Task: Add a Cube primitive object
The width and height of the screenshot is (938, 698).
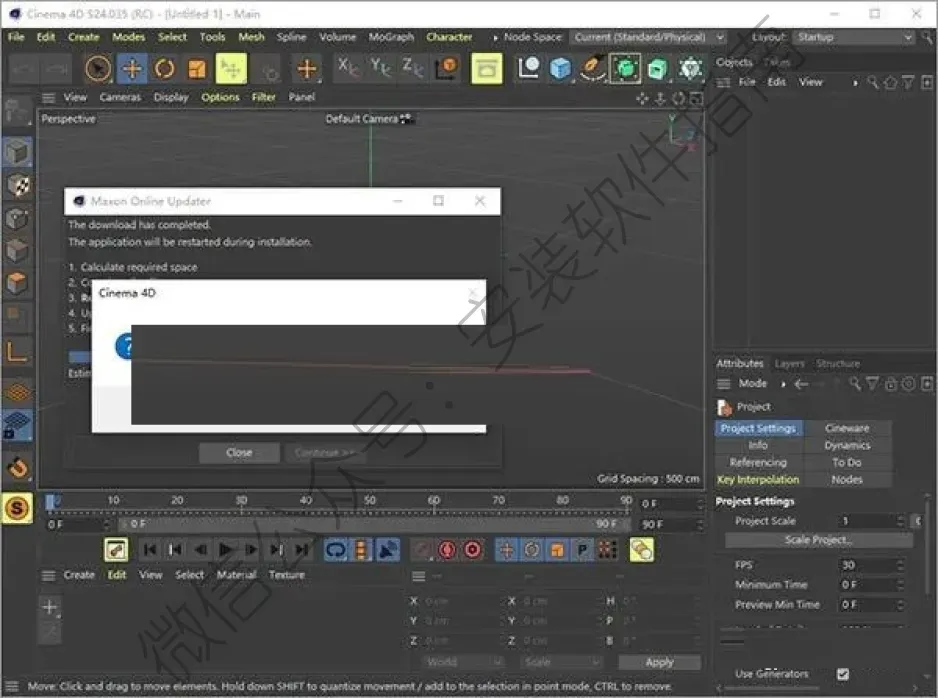Action: point(561,68)
